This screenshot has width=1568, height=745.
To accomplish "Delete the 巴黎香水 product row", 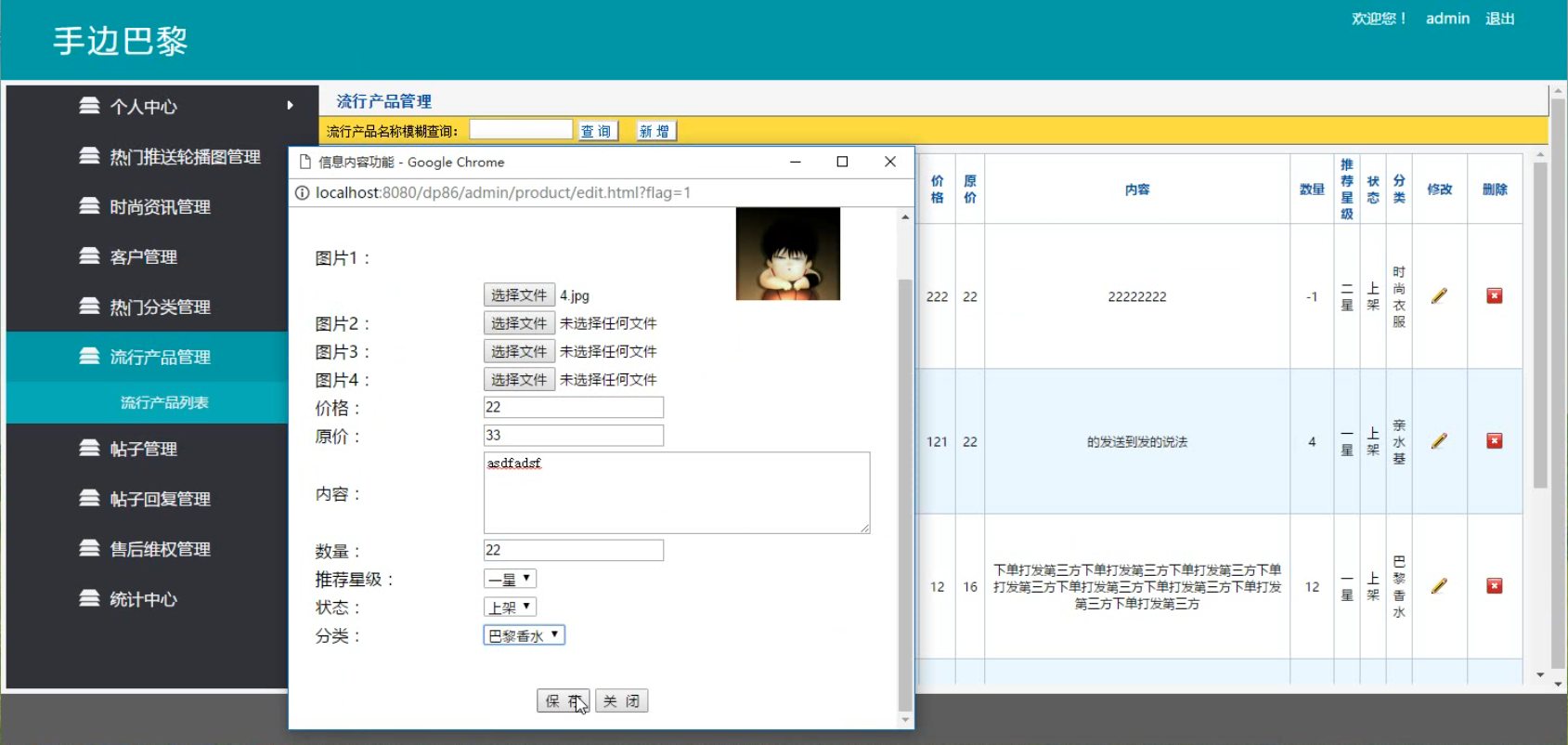I will point(1495,586).
